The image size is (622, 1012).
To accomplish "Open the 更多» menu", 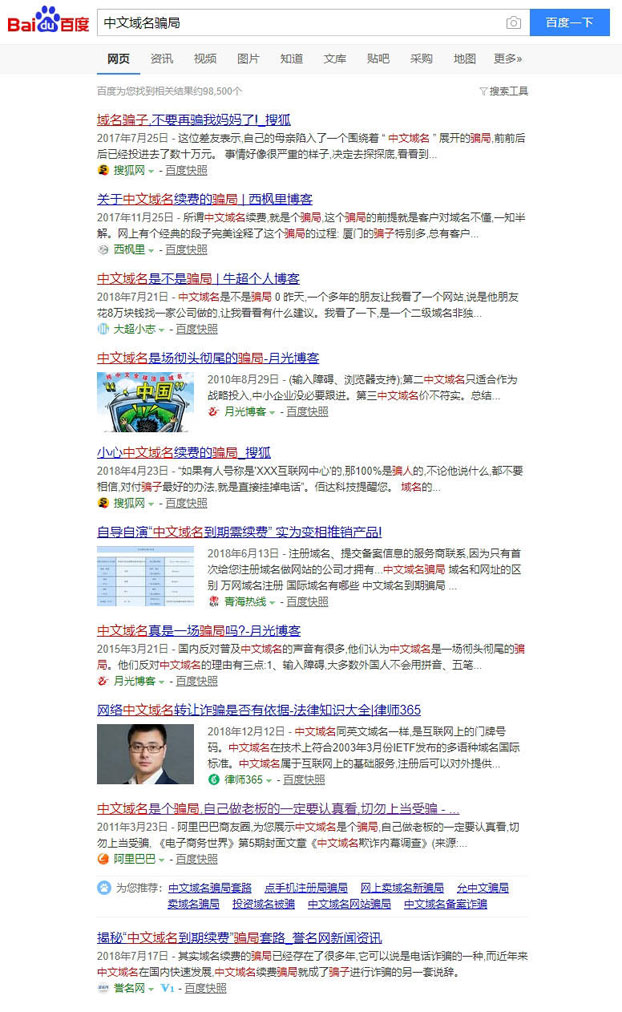I will [508, 59].
